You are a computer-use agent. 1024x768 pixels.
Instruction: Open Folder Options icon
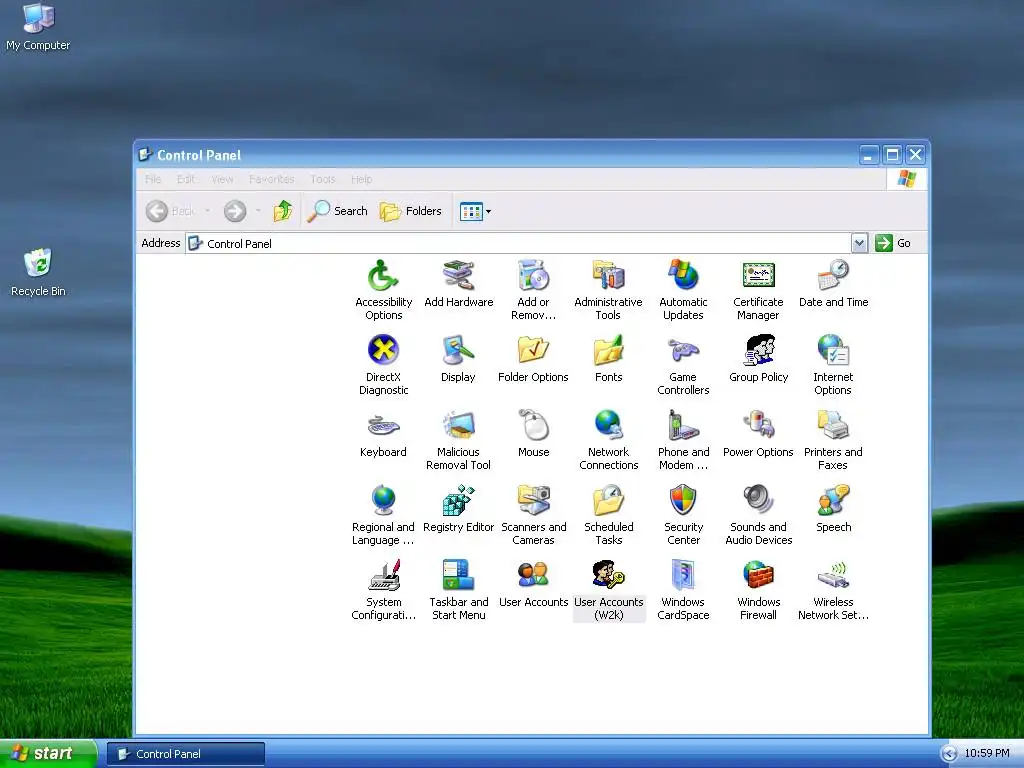click(x=534, y=359)
